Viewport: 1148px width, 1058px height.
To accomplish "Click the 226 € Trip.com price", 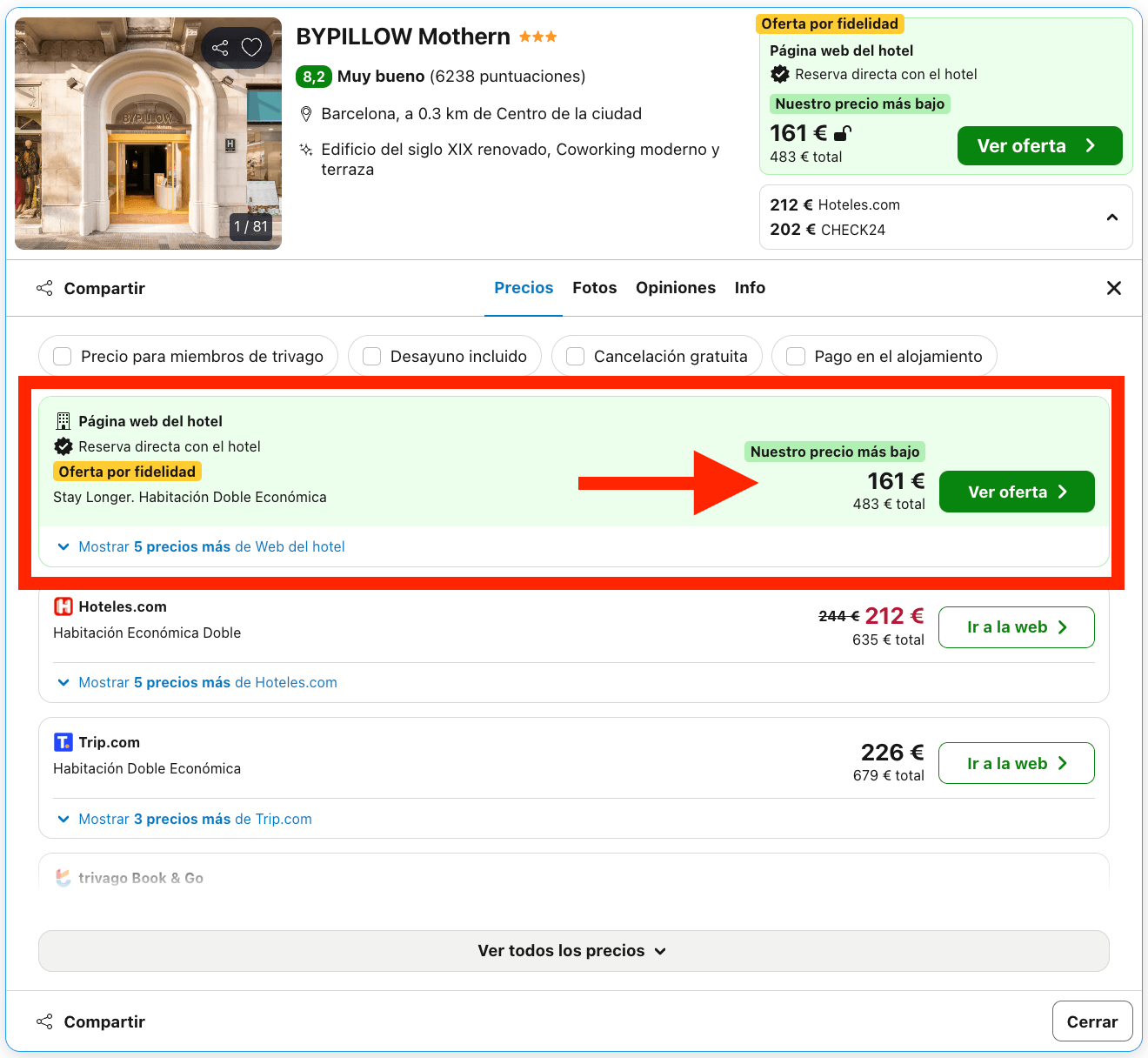I will (x=892, y=752).
